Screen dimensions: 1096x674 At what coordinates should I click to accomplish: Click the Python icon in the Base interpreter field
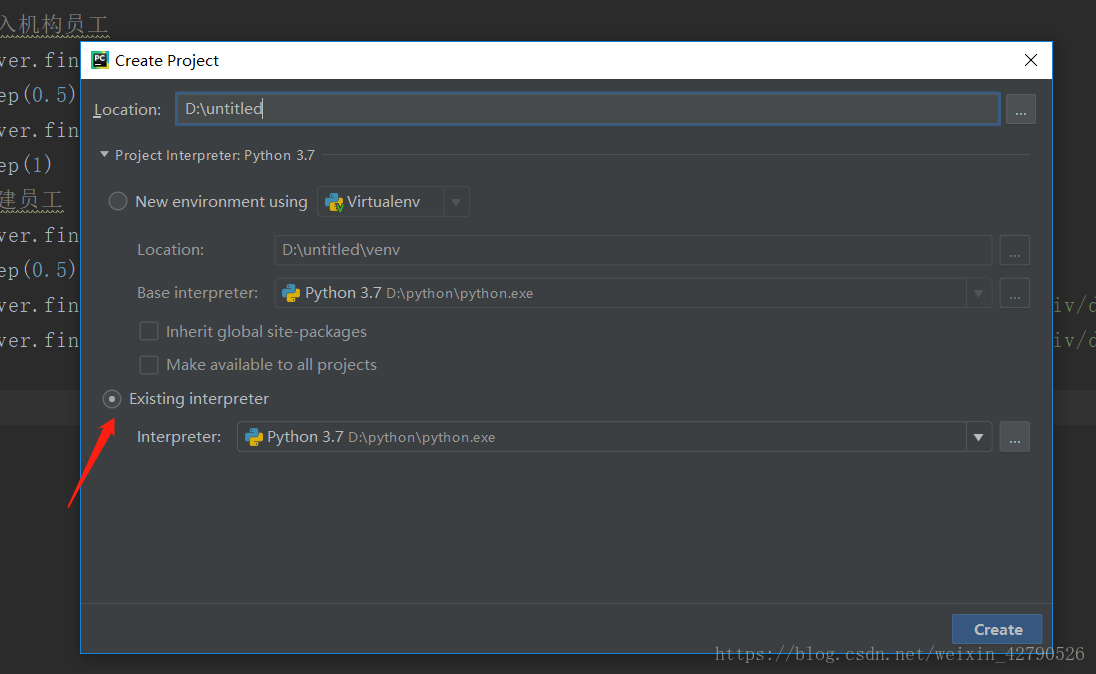[x=291, y=294]
